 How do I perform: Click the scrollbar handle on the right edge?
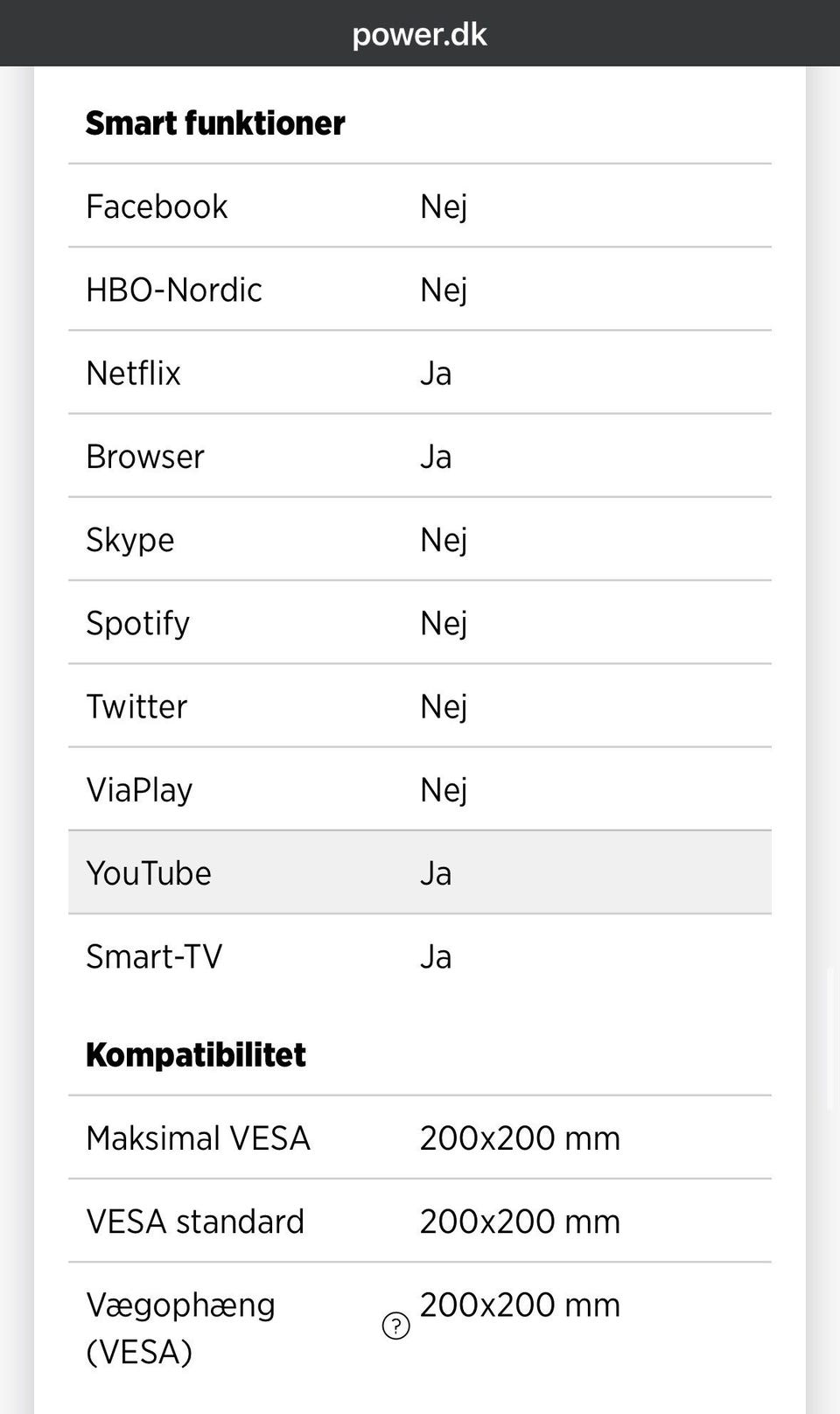[x=831, y=1039]
